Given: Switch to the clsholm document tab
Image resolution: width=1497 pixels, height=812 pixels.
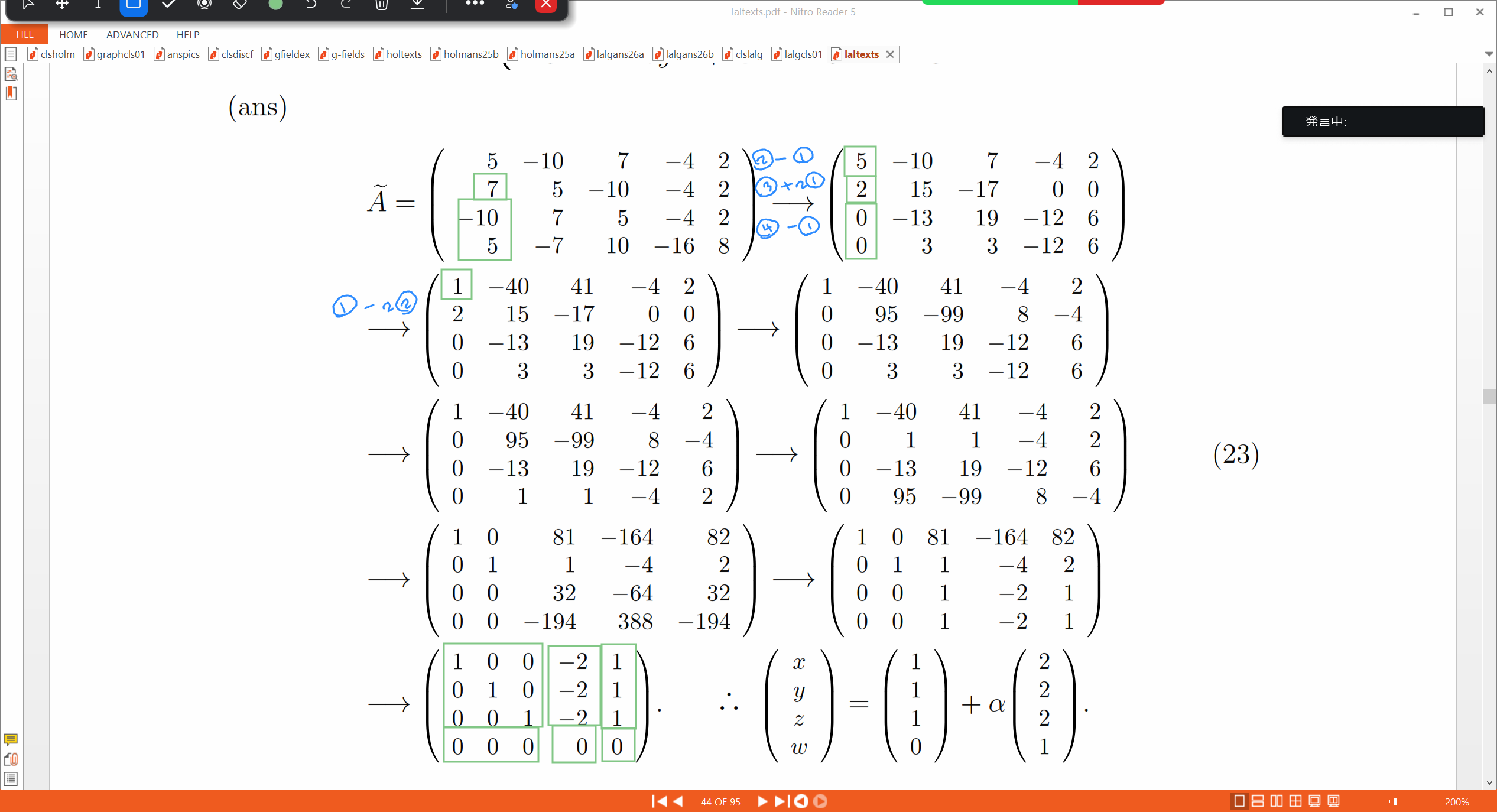Looking at the screenshot, I should coord(52,54).
